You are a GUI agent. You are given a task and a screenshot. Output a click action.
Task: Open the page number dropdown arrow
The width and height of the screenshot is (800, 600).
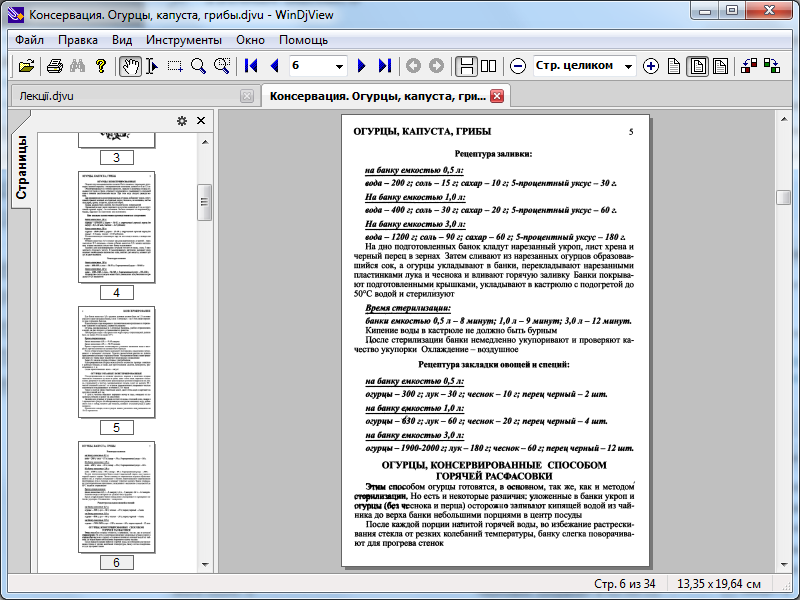tap(341, 64)
